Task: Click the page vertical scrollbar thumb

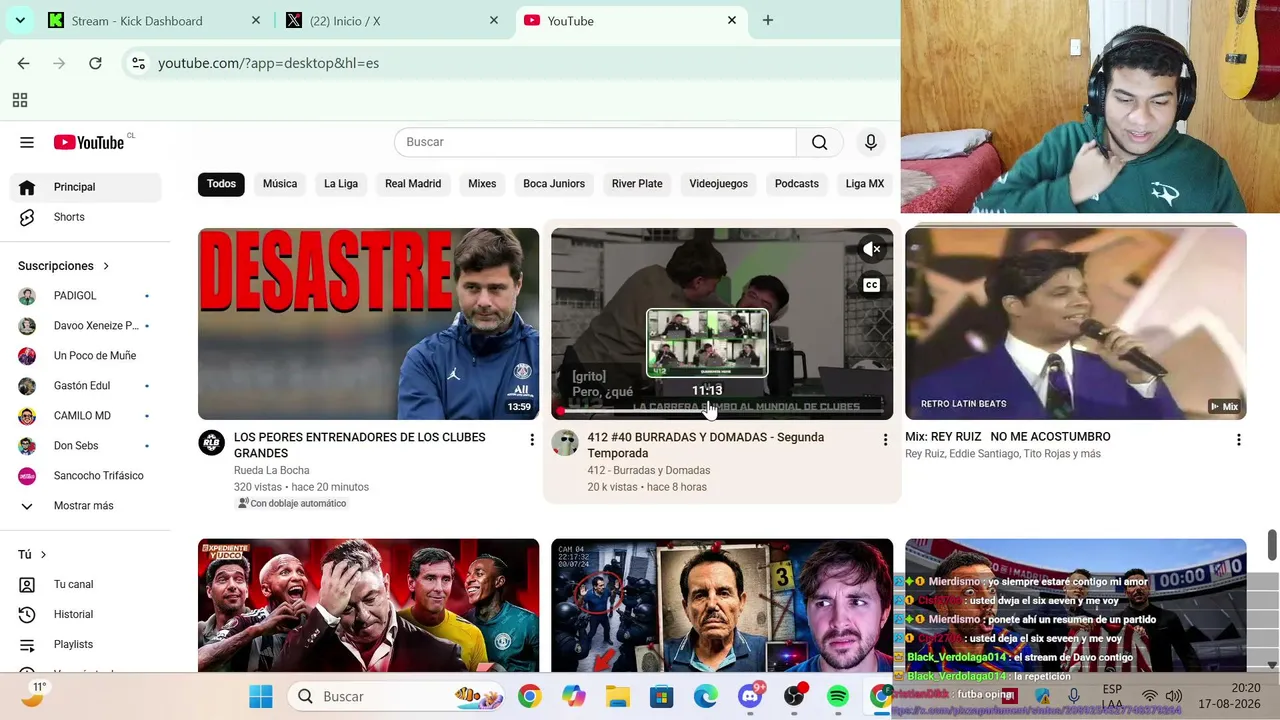Action: click(x=1272, y=545)
